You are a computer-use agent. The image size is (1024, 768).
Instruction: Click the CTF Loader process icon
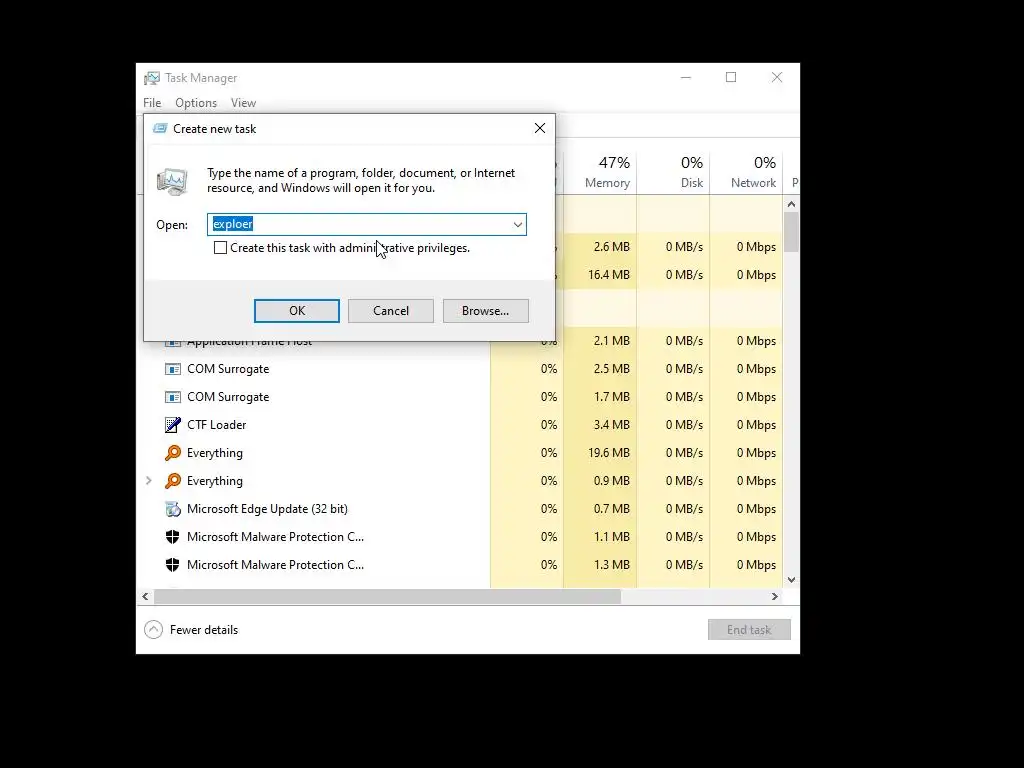172,425
